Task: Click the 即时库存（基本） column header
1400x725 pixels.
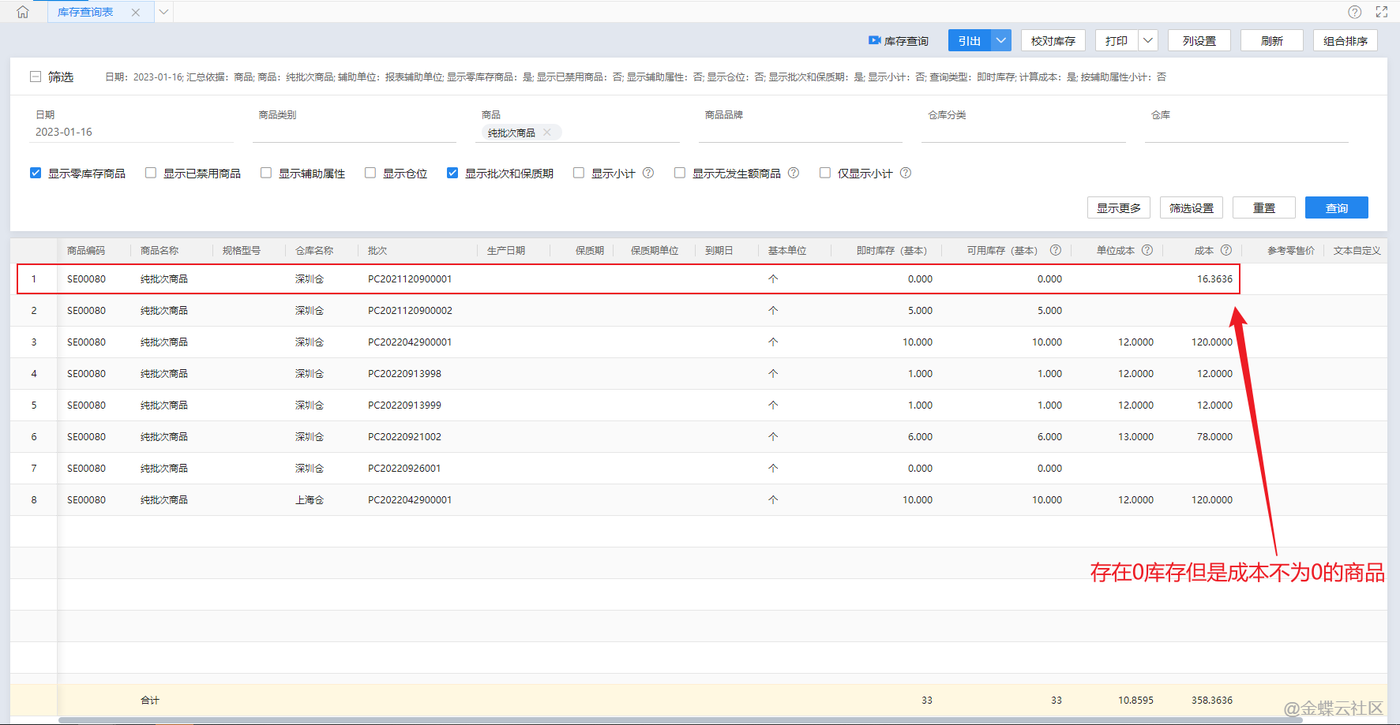Action: point(892,250)
